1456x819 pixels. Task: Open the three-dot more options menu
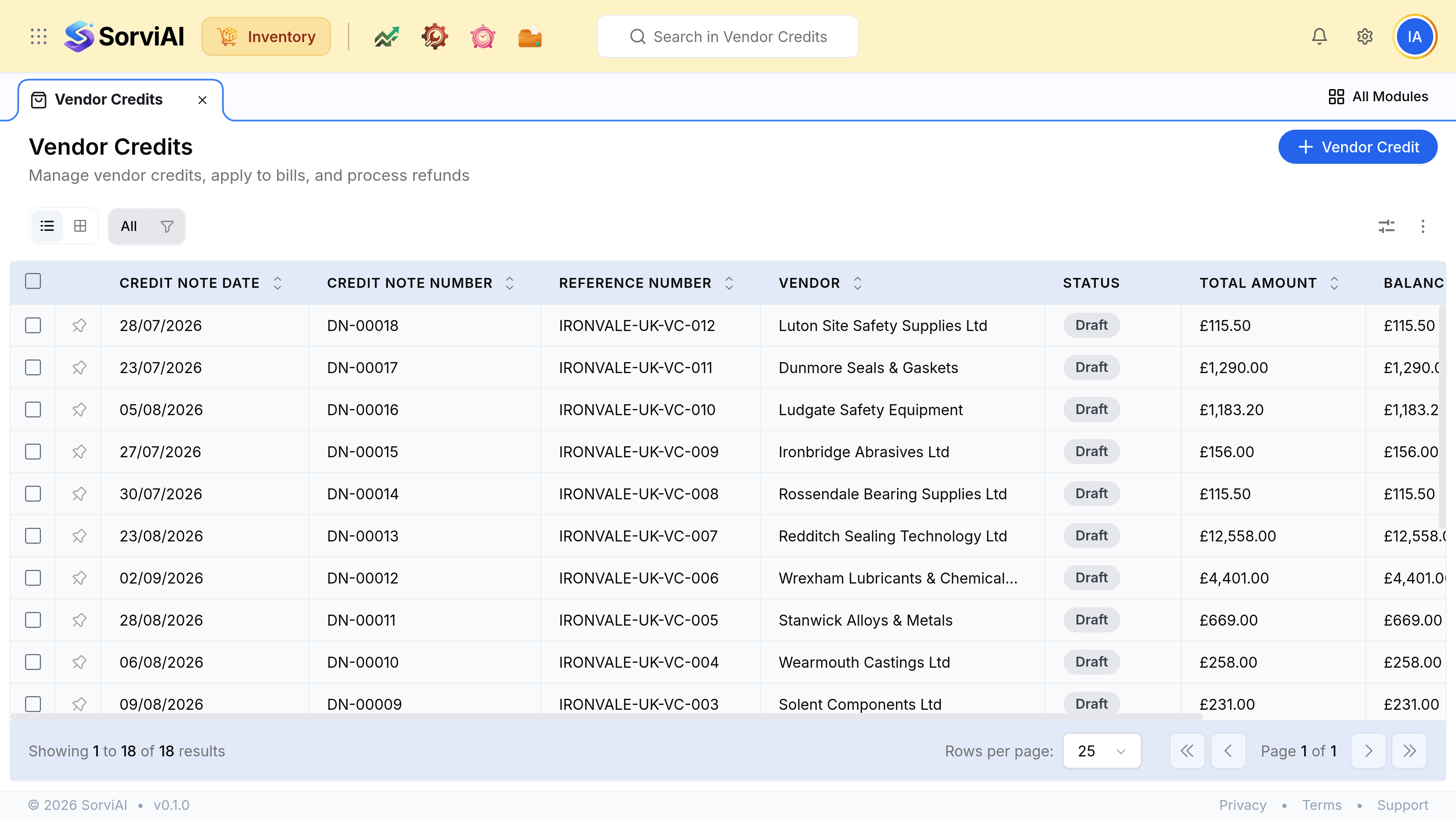click(1423, 227)
